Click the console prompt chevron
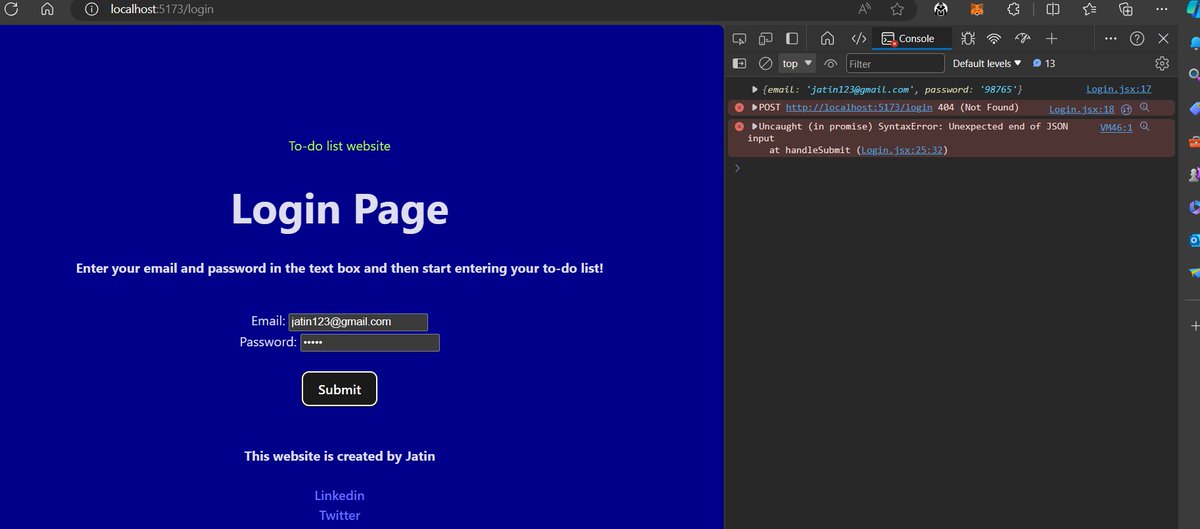 pos(737,168)
